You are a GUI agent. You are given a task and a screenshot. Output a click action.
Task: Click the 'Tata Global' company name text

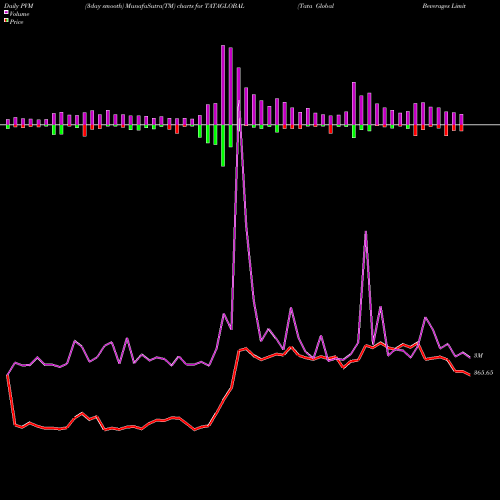click(316, 6)
